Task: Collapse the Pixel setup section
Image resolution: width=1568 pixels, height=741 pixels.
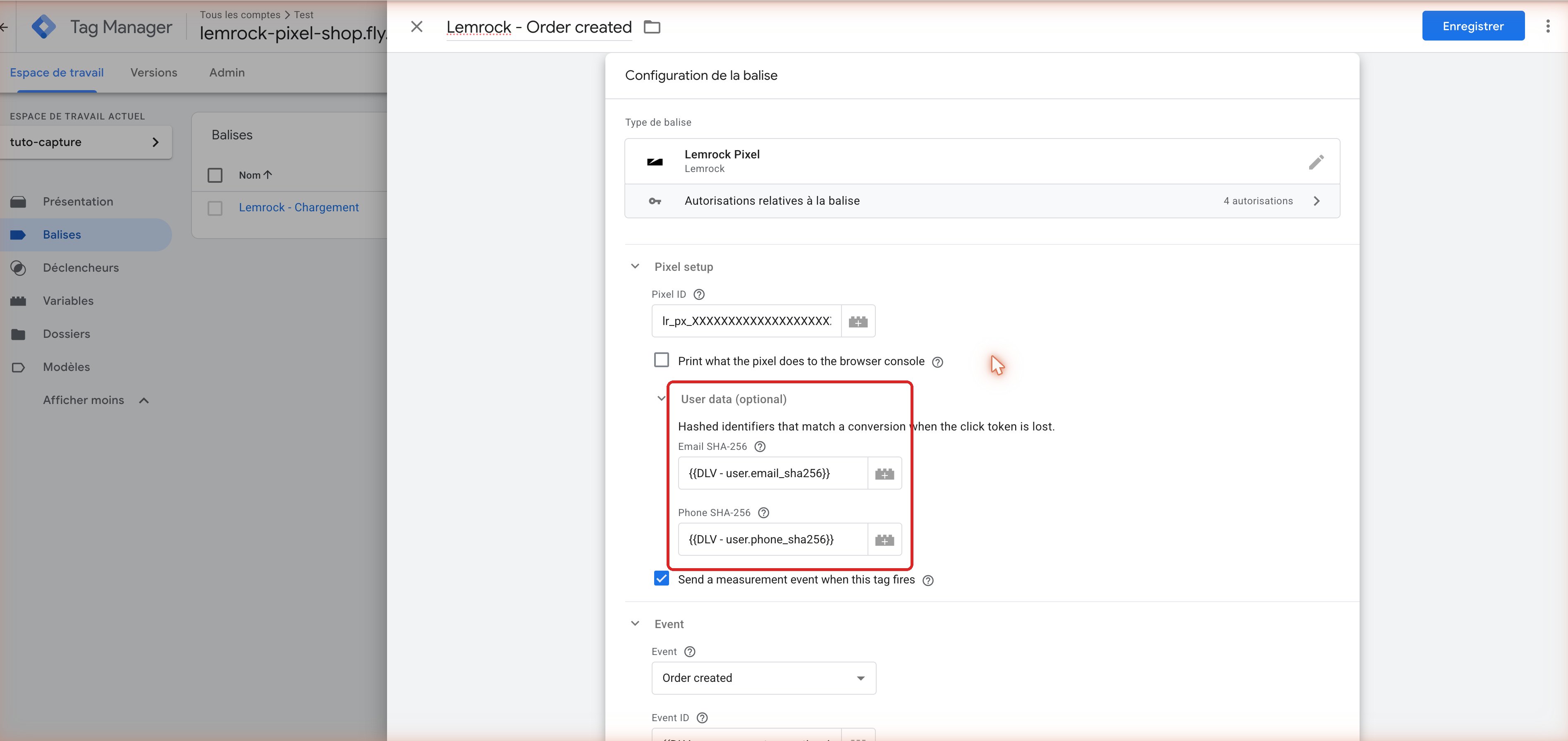Action: (x=635, y=267)
